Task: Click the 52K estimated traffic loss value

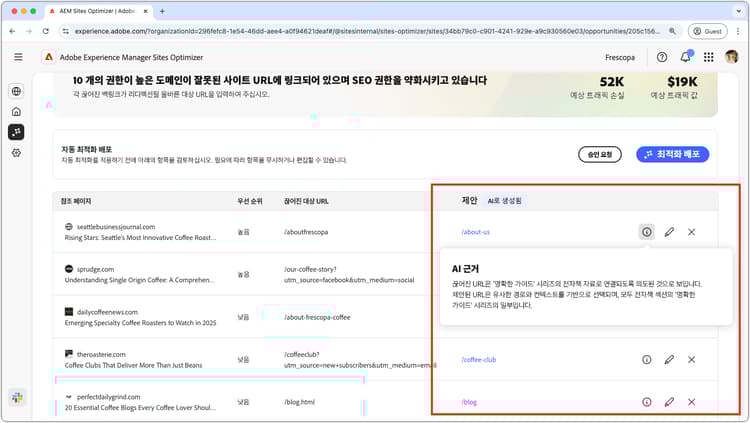Action: pos(612,82)
